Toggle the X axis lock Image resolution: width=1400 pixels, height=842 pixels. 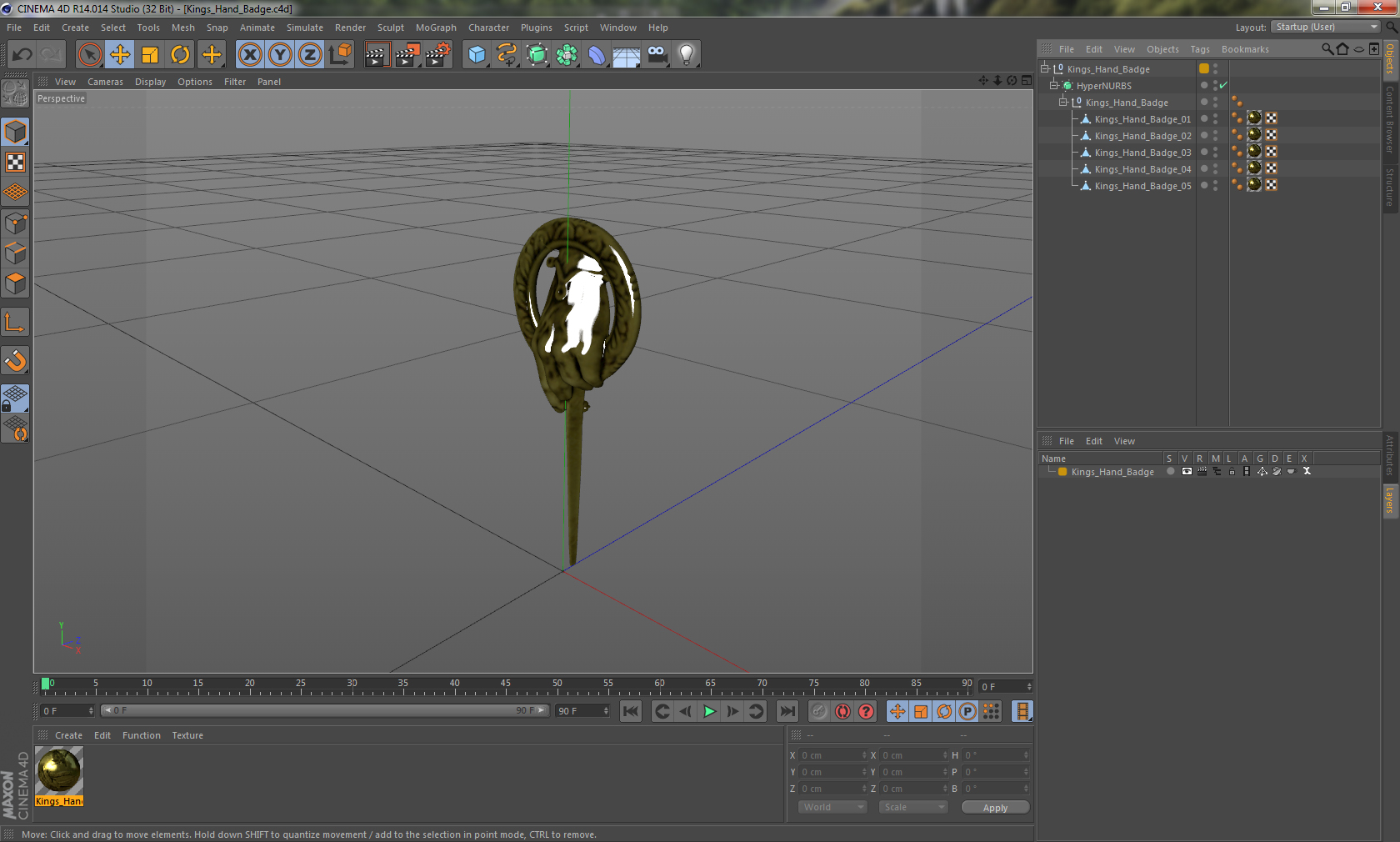[250, 55]
